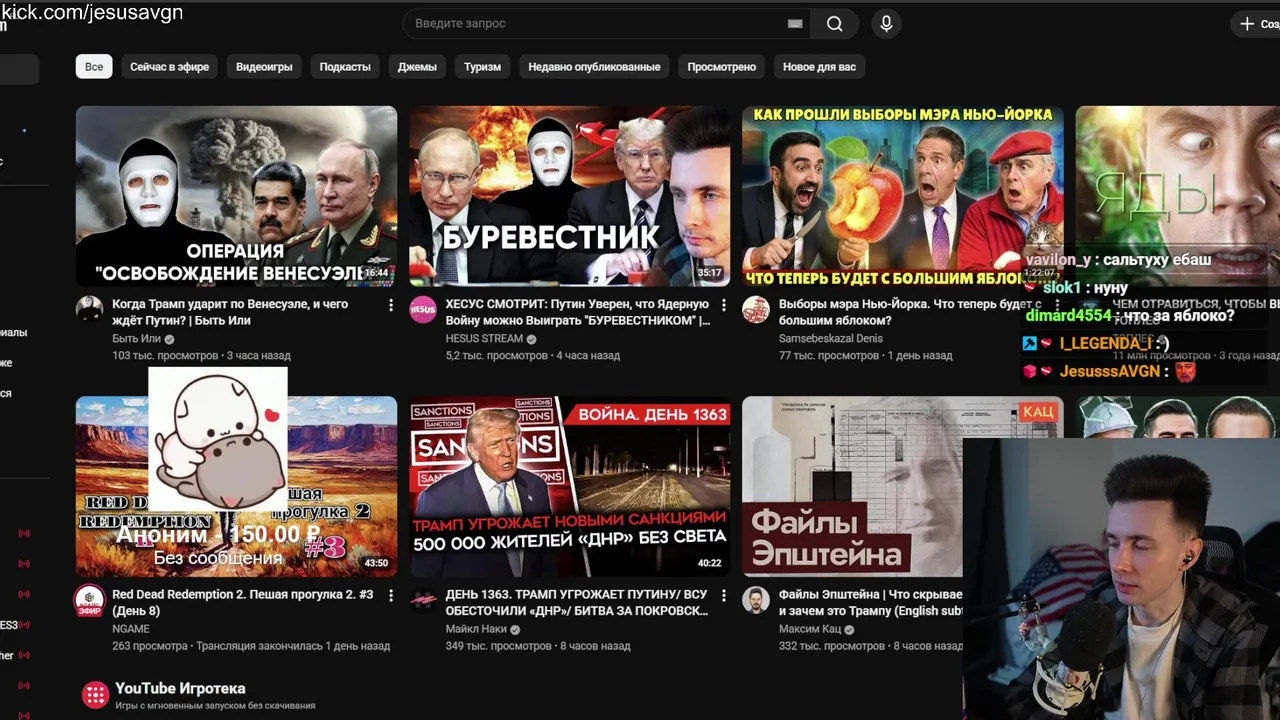The height and width of the screenshot is (720, 1280).
Task: Open the 'Буревестник' video thumbnail
Action: click(x=570, y=196)
